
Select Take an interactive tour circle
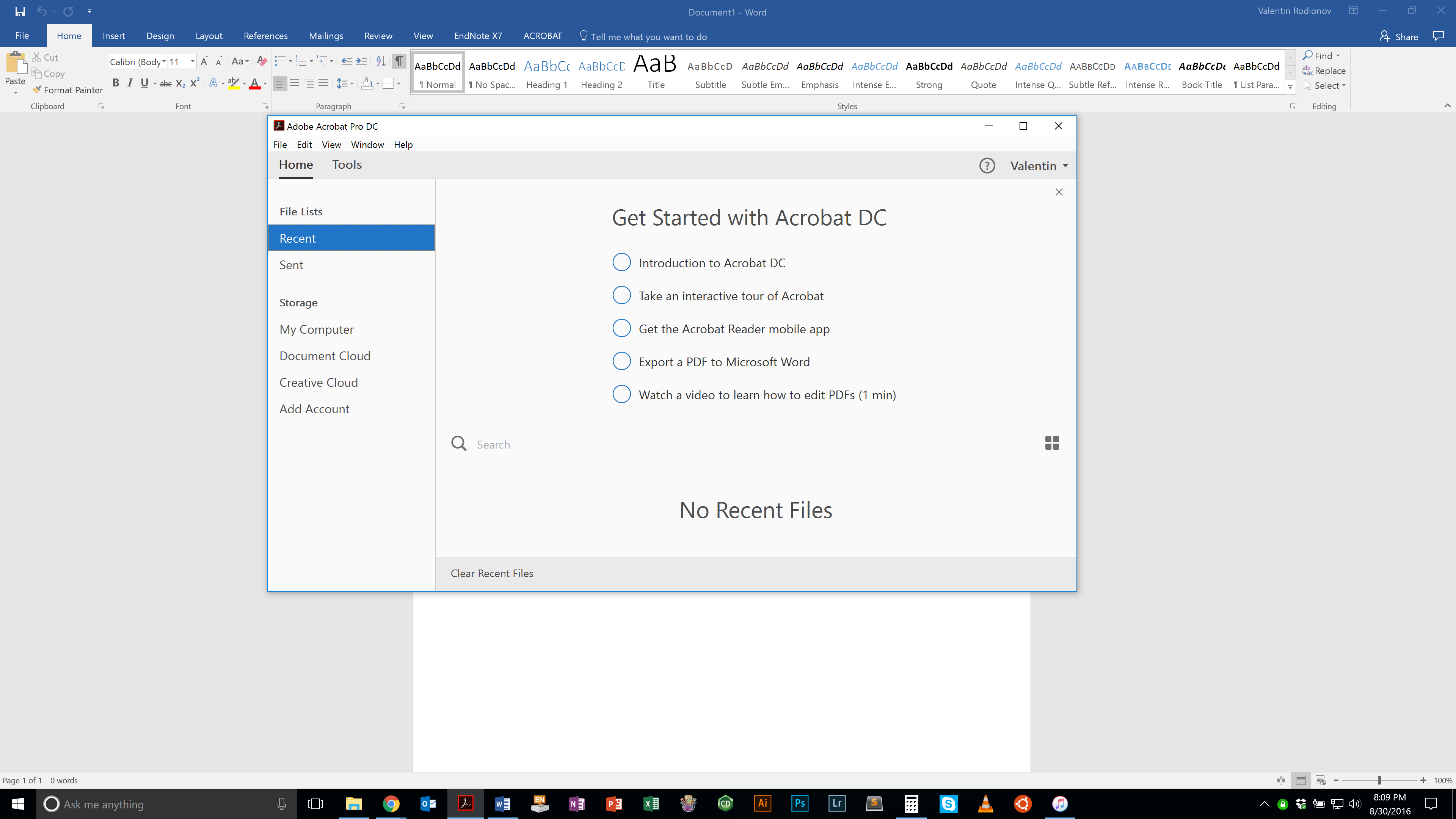621,295
